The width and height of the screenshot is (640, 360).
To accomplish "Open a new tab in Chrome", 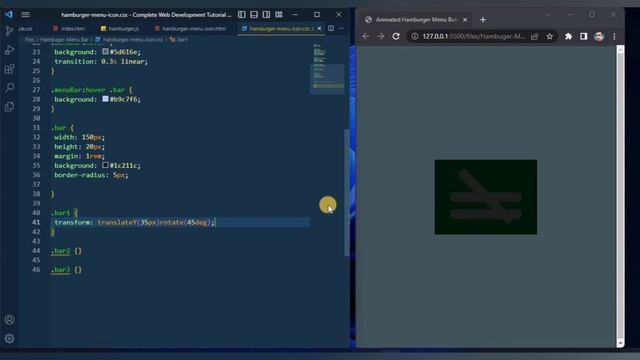I will pyautogui.click(x=483, y=20).
